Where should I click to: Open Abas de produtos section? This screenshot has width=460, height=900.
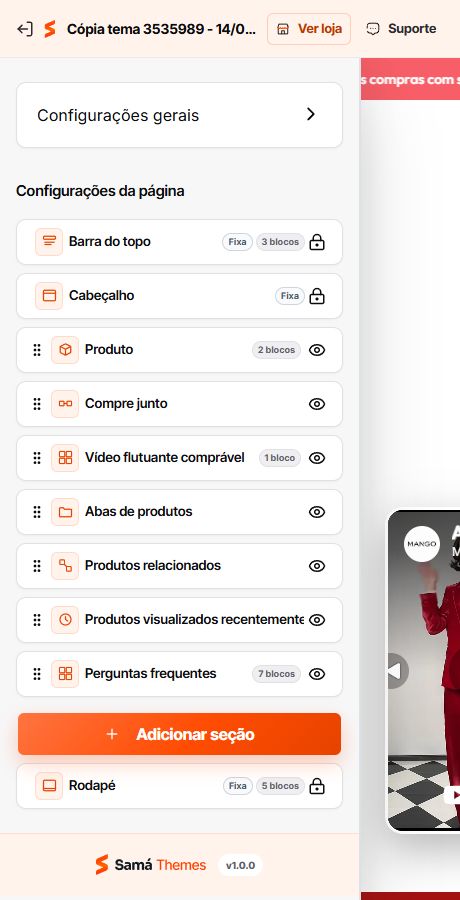click(x=179, y=511)
